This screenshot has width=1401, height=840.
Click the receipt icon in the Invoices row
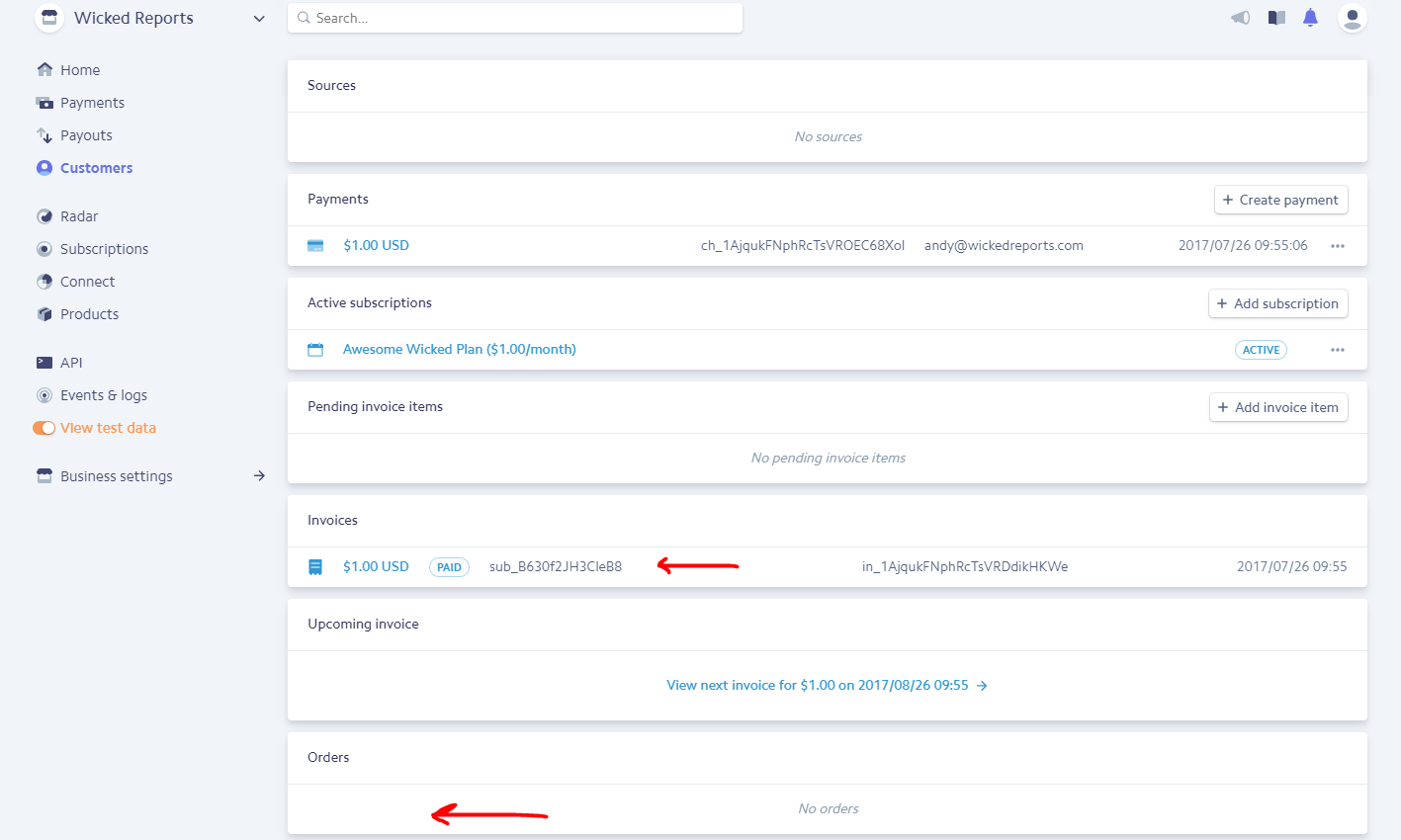(315, 566)
